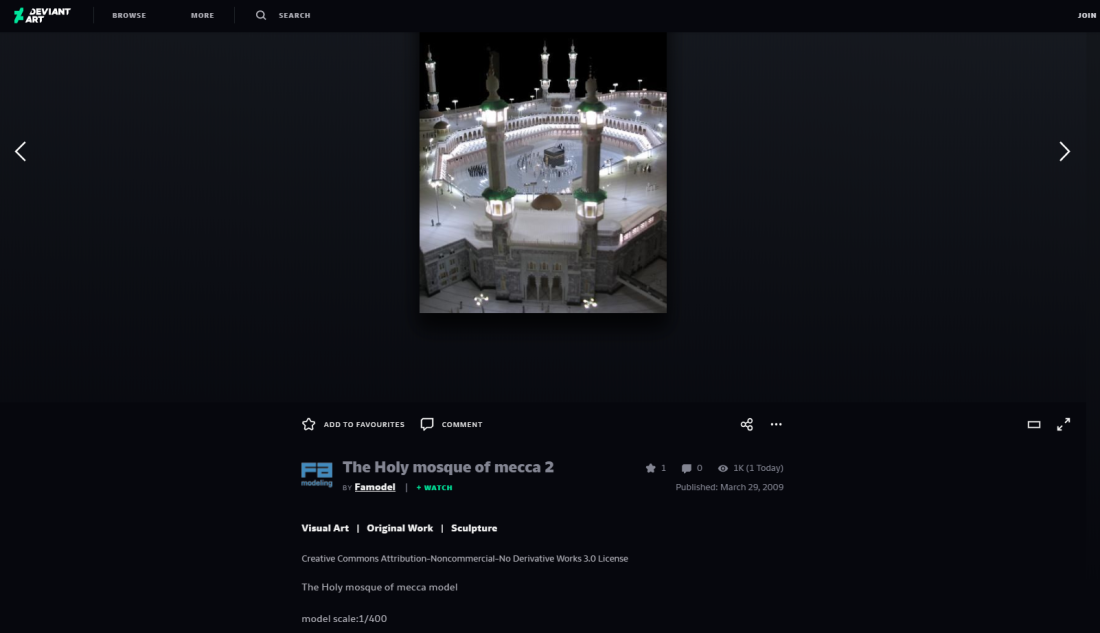Click the Add to Favourites star icon

(x=309, y=424)
